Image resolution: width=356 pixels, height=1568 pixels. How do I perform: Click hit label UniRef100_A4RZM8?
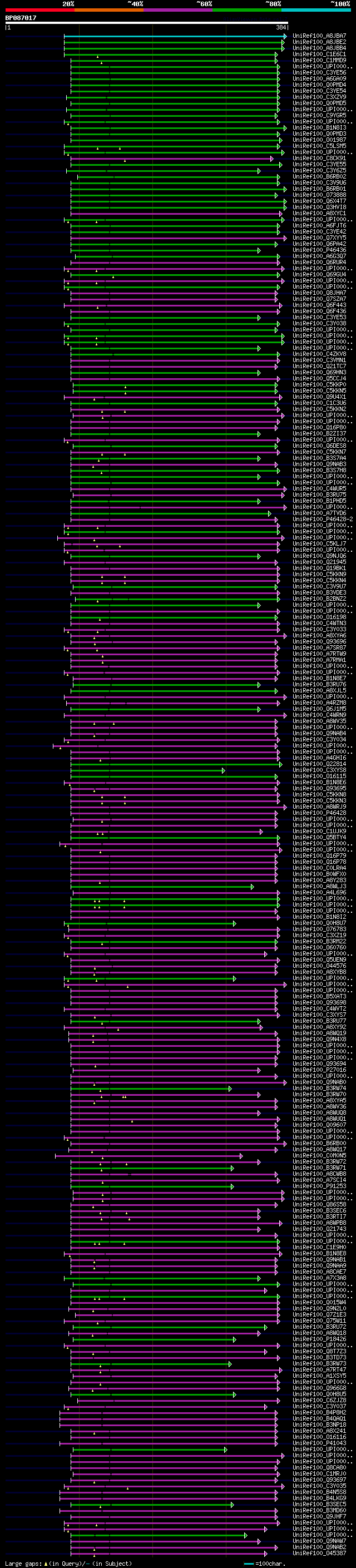point(319,703)
